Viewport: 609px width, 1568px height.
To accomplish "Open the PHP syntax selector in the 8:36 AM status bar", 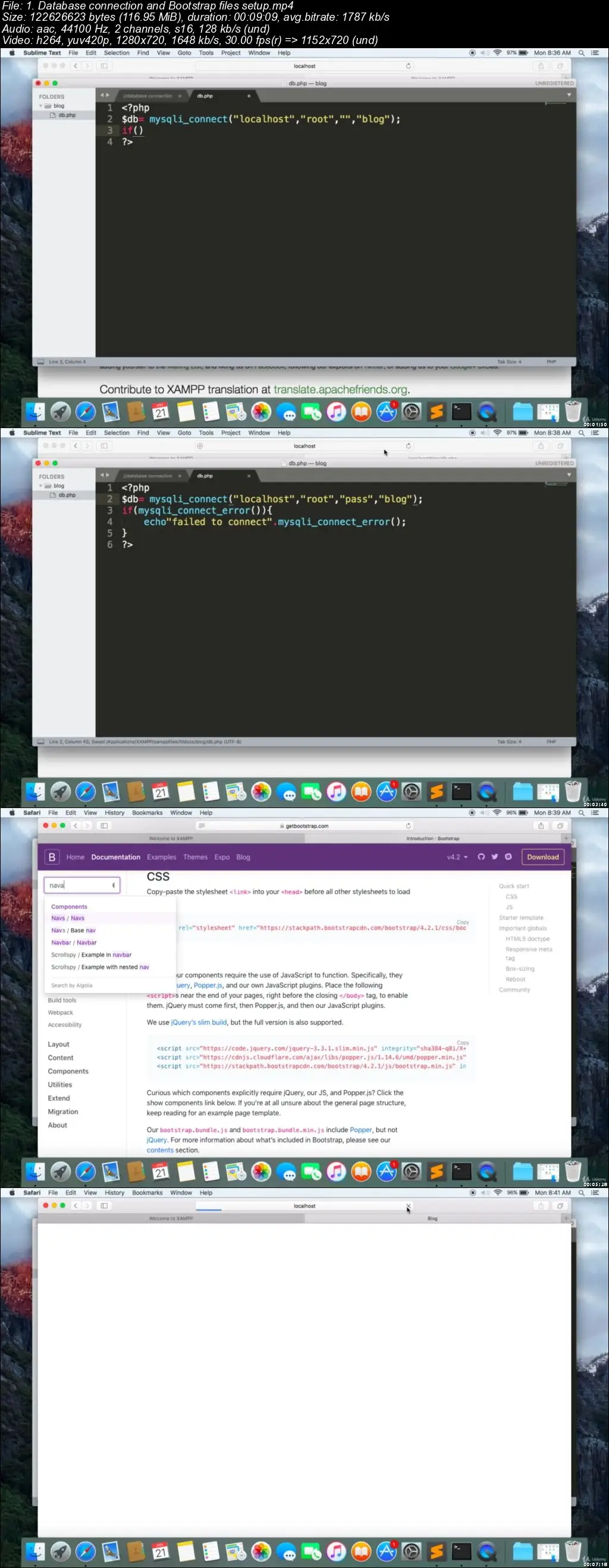I will 551,362.
